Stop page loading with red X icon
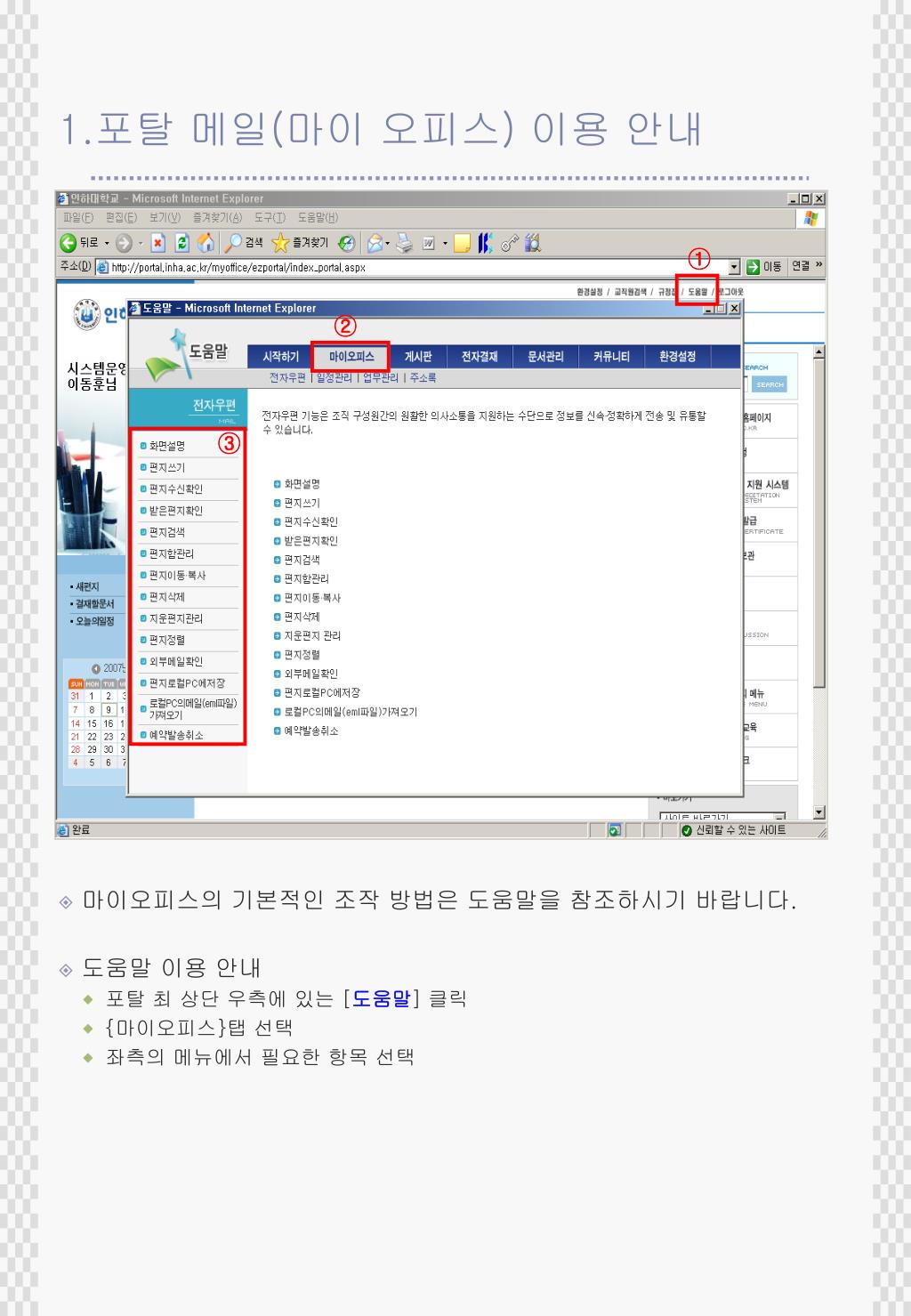911x1316 pixels. coord(158,243)
